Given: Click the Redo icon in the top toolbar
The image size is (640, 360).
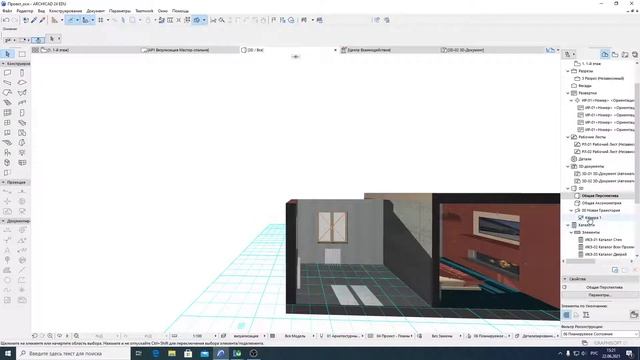Looking at the screenshot, I should pyautogui.click(x=15, y=20).
